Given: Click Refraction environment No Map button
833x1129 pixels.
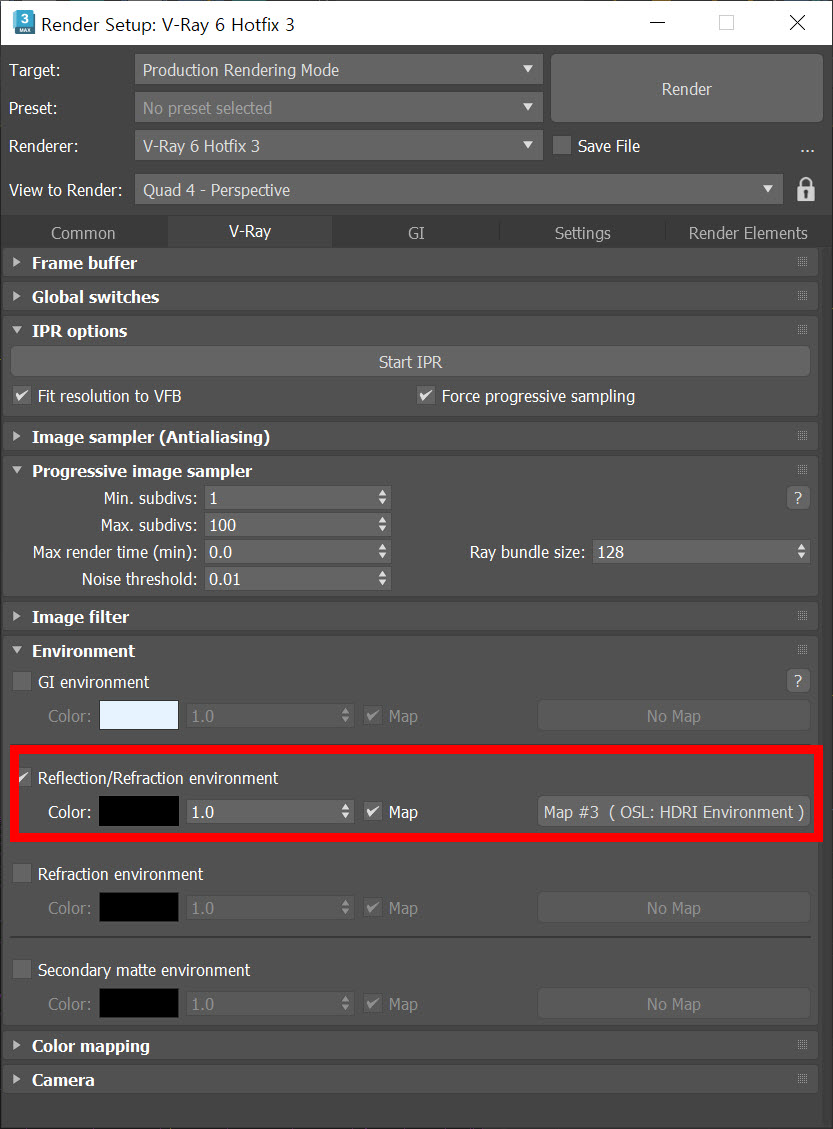Looking at the screenshot, I should [x=674, y=908].
